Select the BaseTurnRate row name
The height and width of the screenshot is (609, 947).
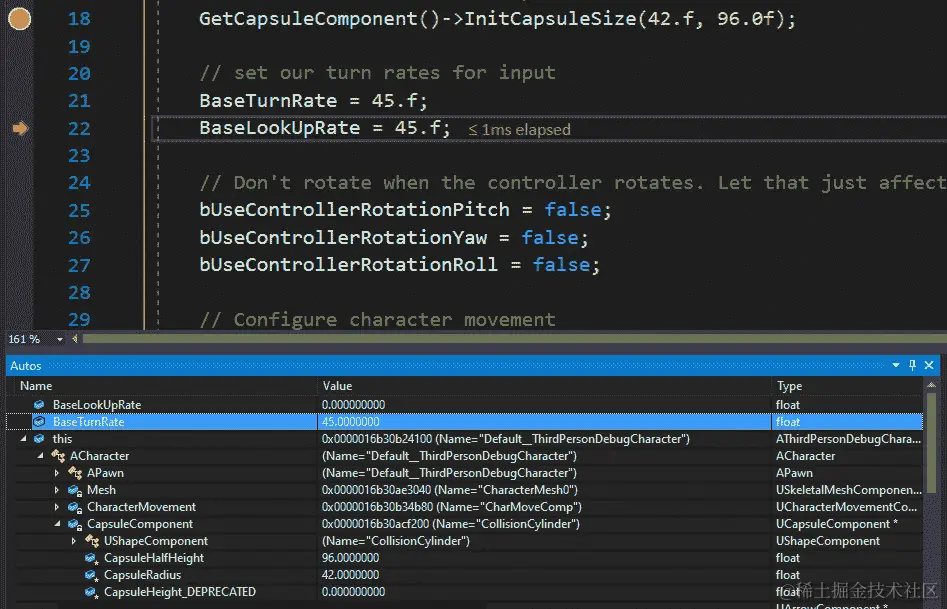tap(88, 422)
